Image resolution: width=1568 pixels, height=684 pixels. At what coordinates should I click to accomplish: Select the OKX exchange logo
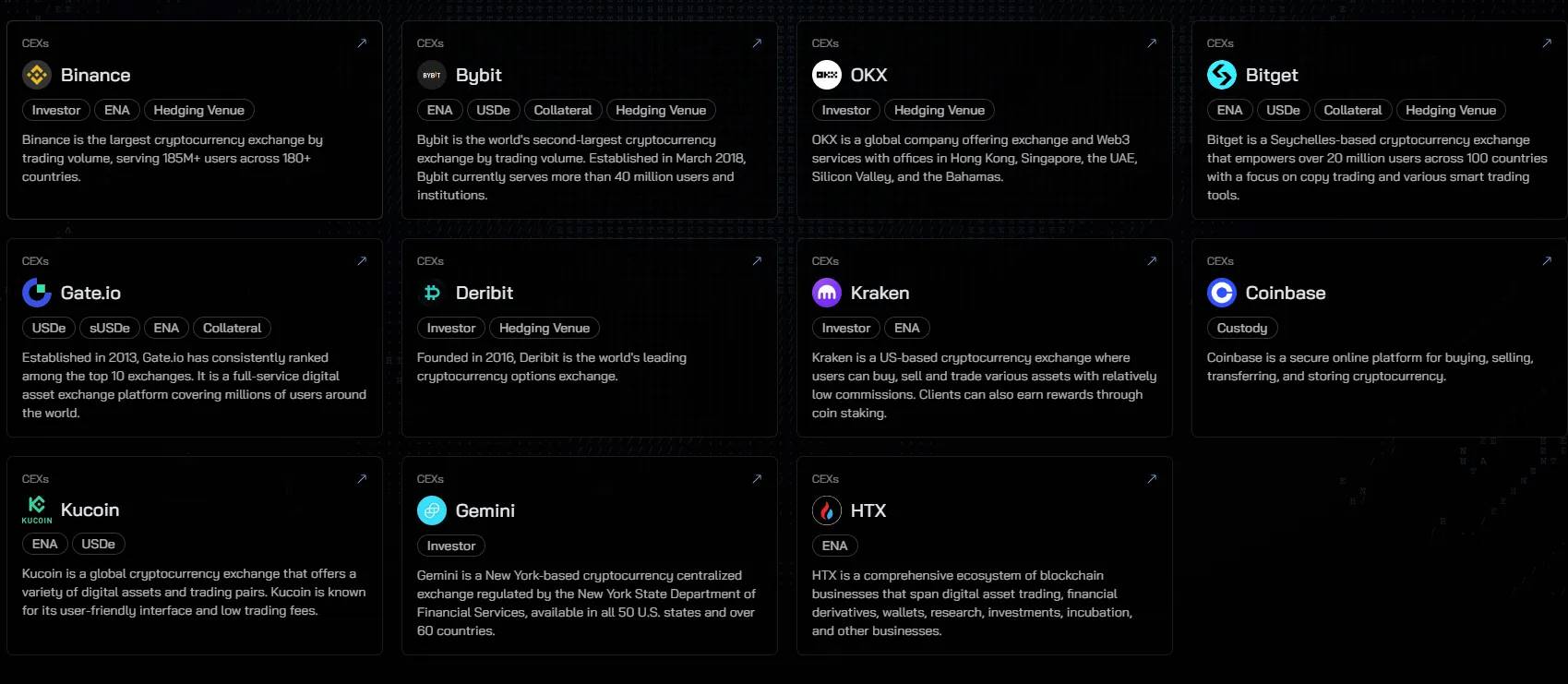click(x=827, y=75)
